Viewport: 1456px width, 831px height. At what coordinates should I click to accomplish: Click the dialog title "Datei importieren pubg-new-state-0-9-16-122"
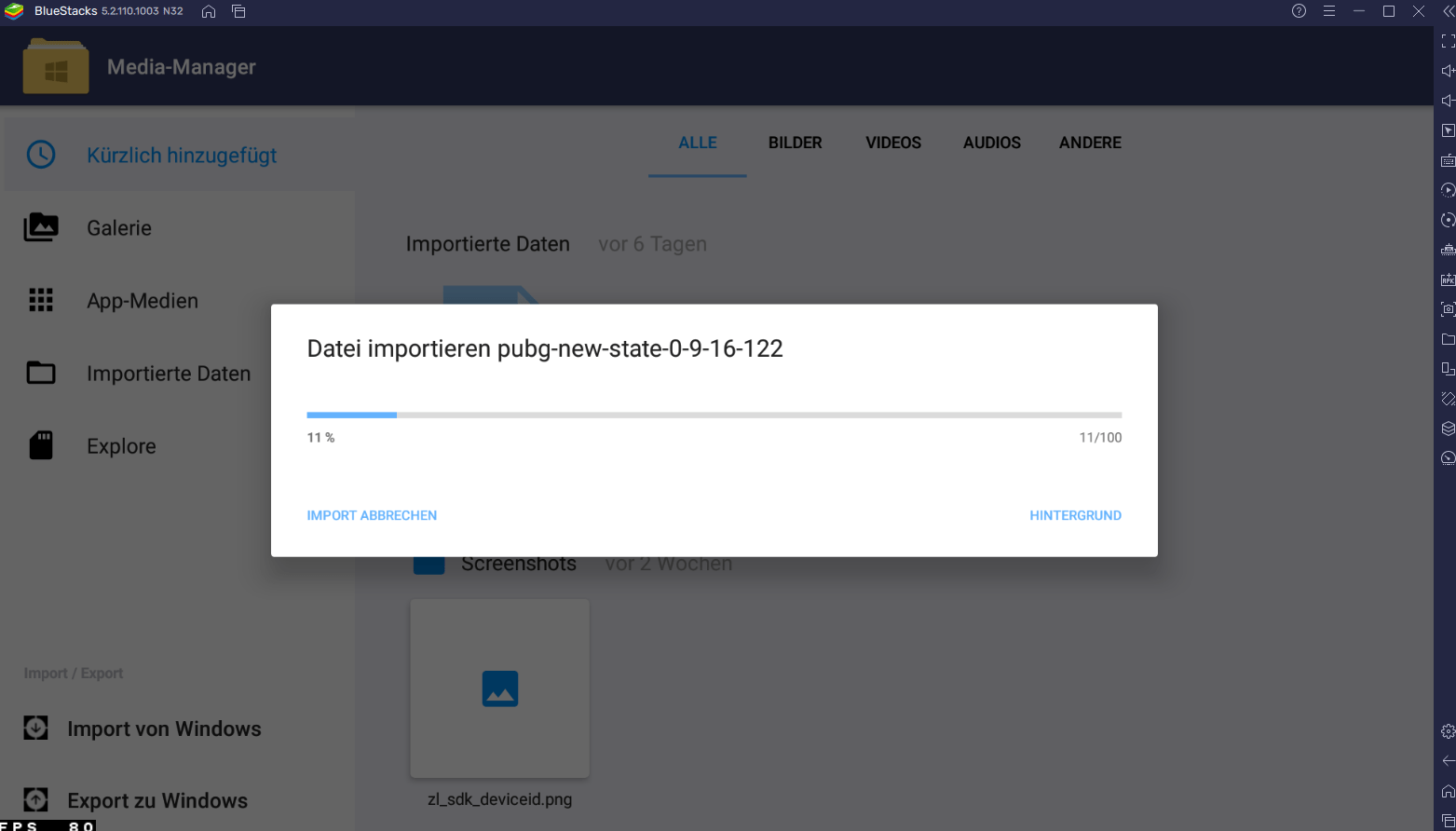point(545,348)
